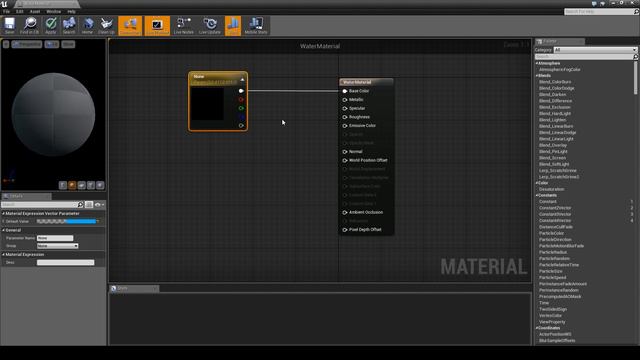Click the node's alpha output pin

(x=241, y=125)
